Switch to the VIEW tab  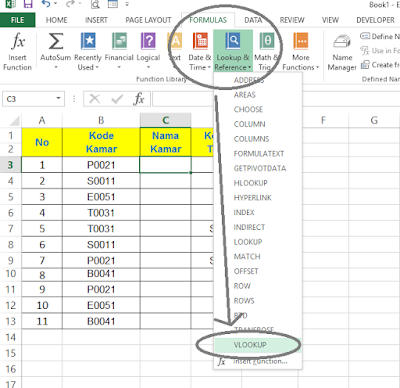330,20
